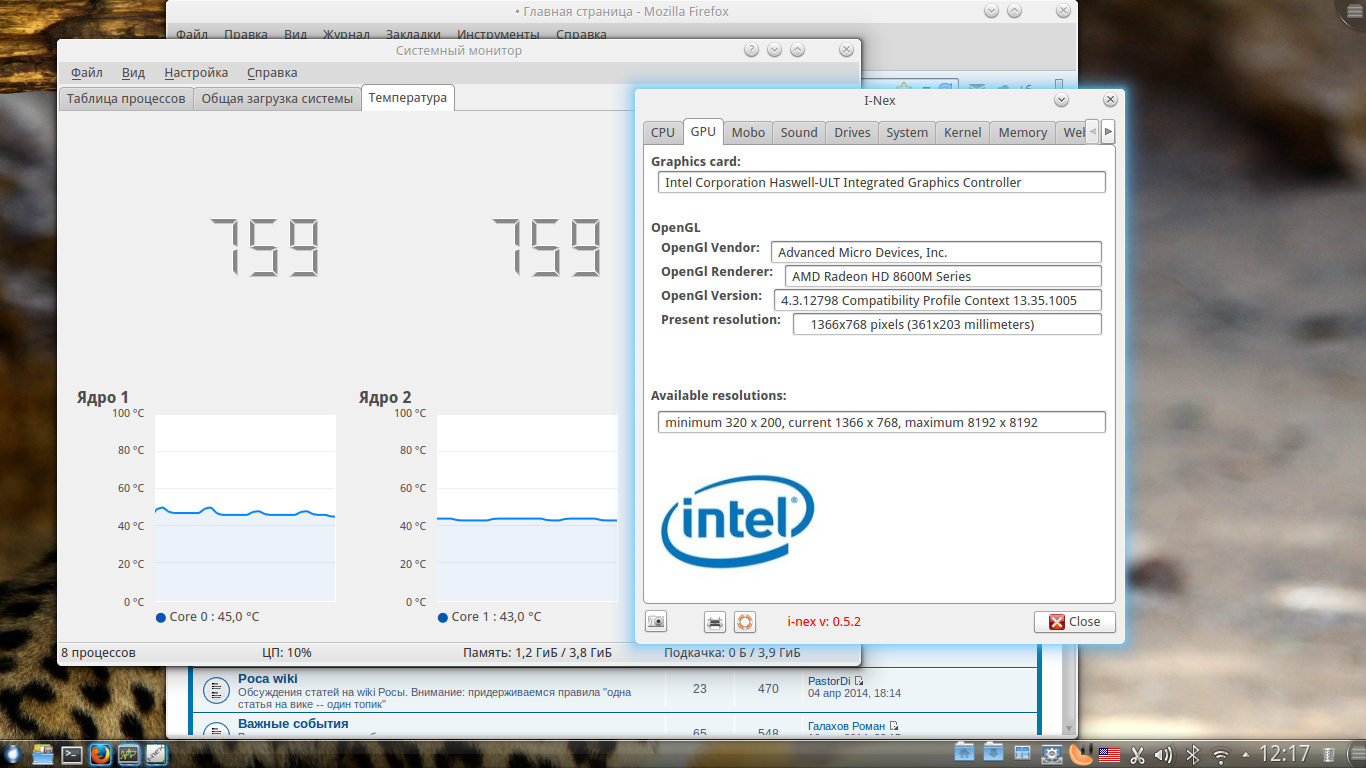This screenshot has height=768, width=1366.
Task: Switch to the Memory tab in I-Nex
Action: point(1023,132)
